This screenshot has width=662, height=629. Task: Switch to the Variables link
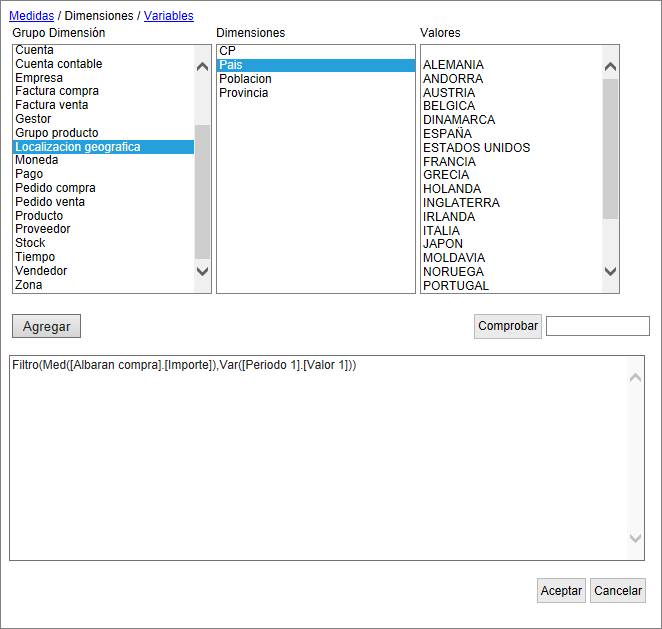168,16
